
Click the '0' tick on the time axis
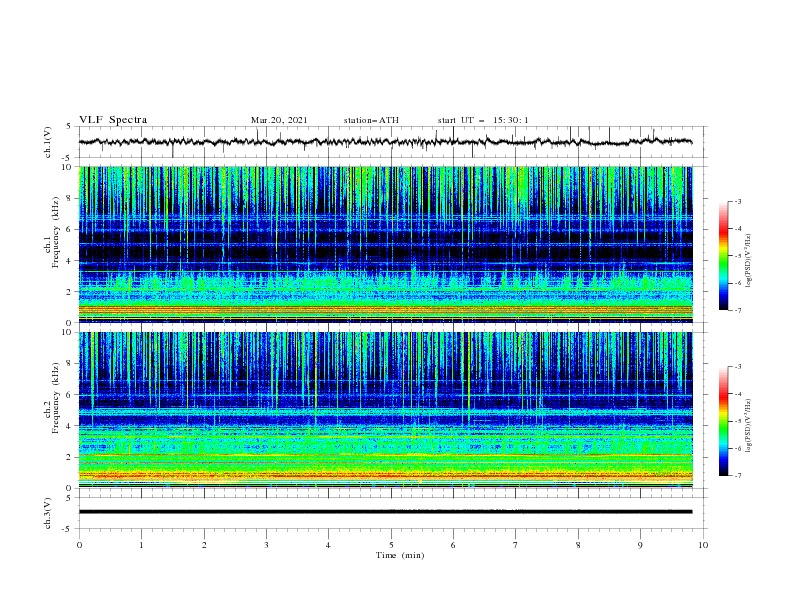click(x=79, y=545)
